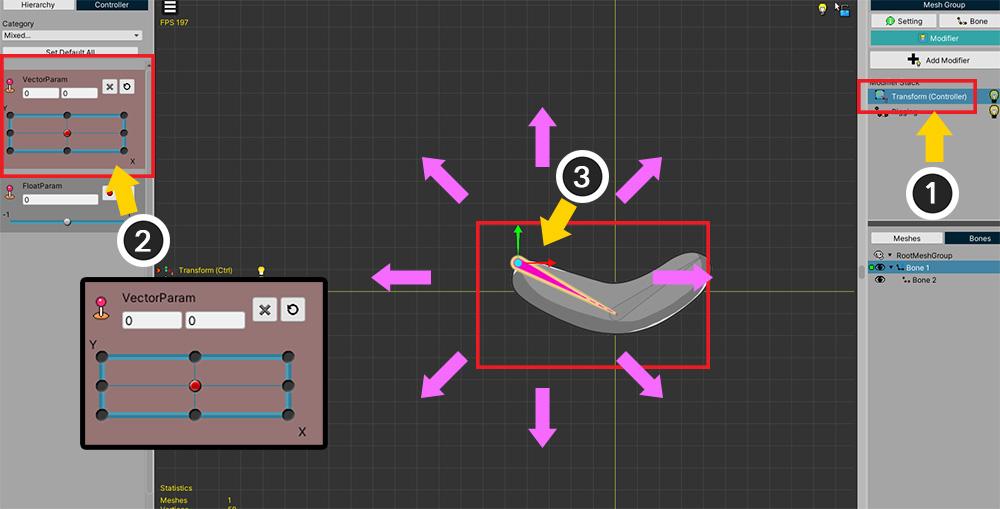Viewport: 1000px width, 509px height.
Task: Switch to the Controller tab
Action: (112, 5)
